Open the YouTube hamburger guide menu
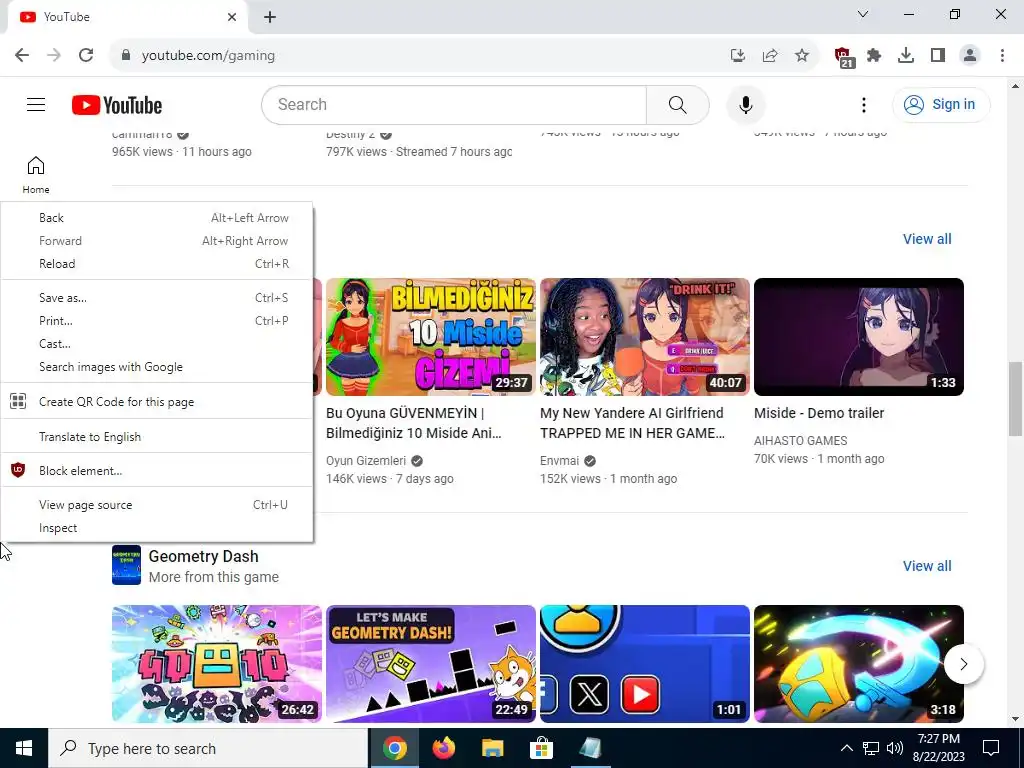Screen dimensions: 1024x768 (x=36, y=104)
